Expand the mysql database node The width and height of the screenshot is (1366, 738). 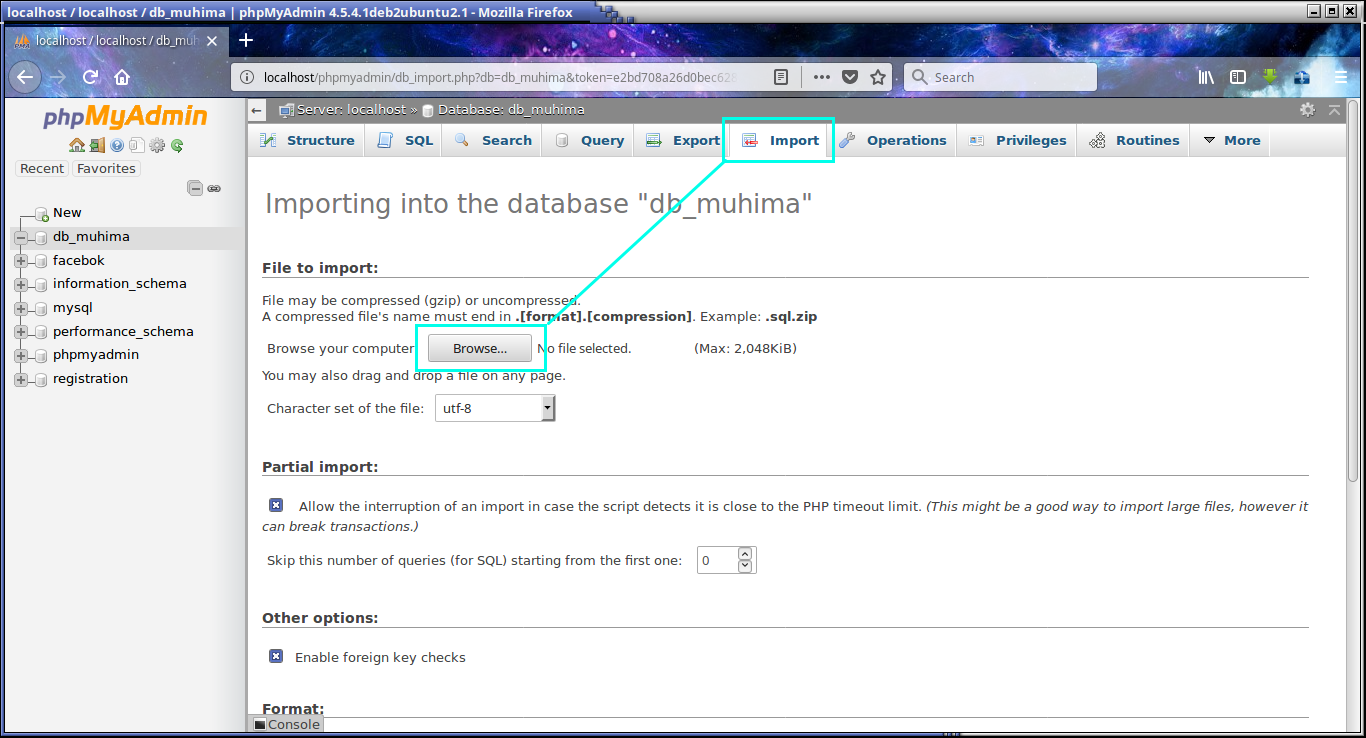coord(21,308)
